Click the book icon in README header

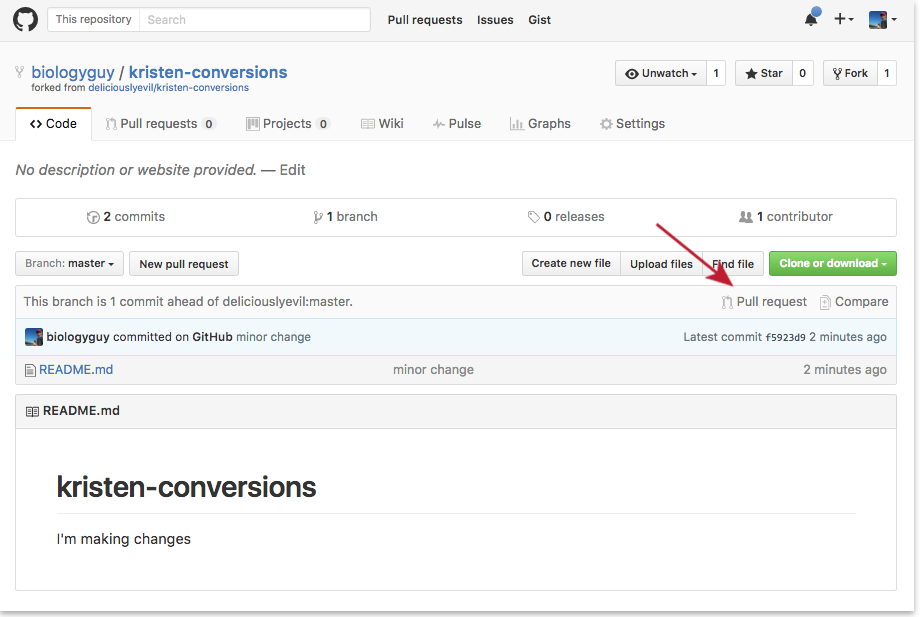click(32, 412)
